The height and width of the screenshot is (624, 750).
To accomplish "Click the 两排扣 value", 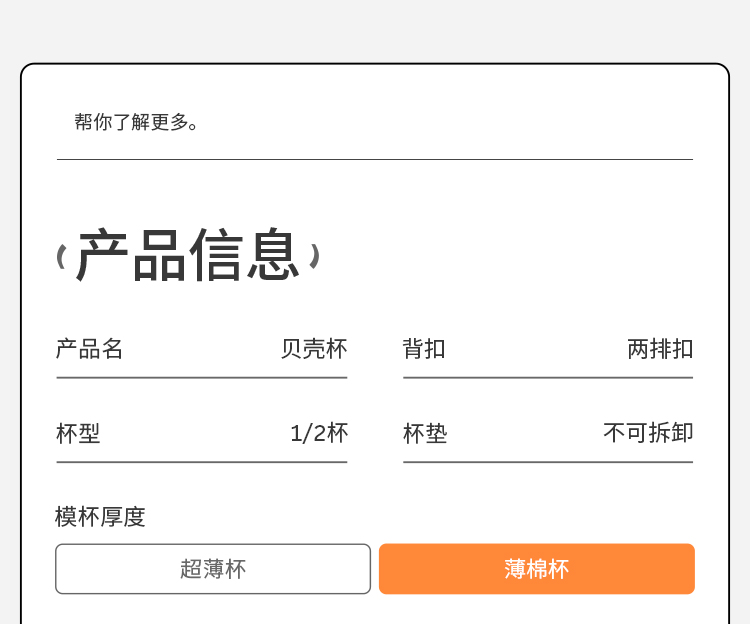I will pyautogui.click(x=660, y=349).
